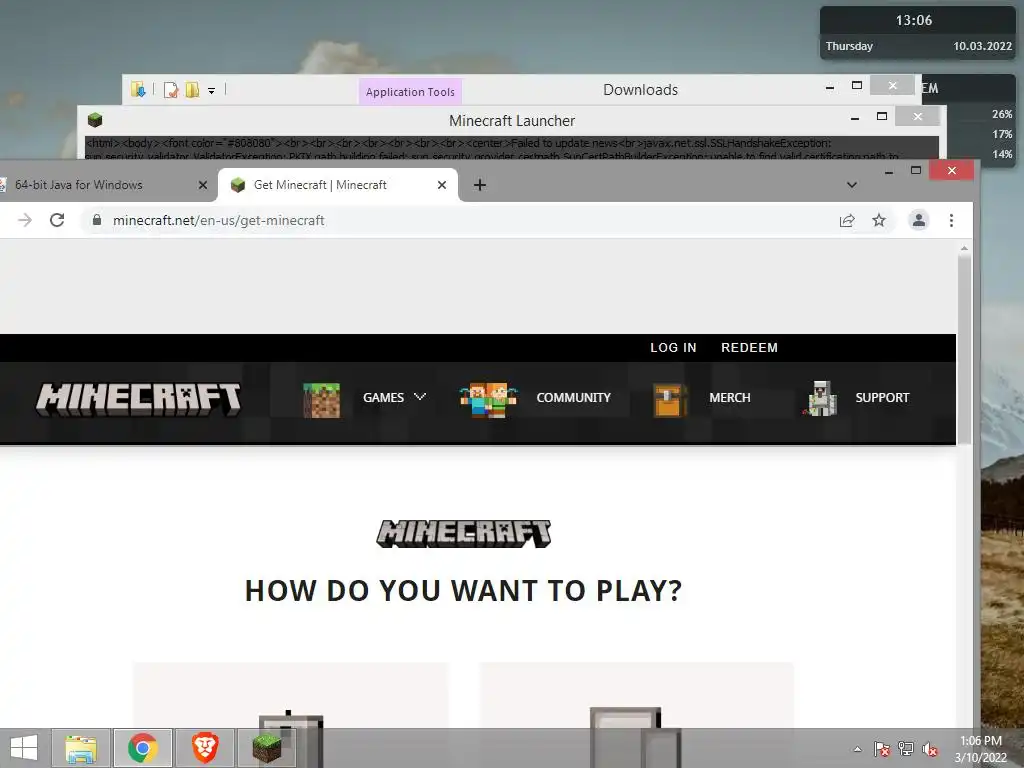Click the REDEEM link
Image resolution: width=1024 pixels, height=768 pixels.
749,347
